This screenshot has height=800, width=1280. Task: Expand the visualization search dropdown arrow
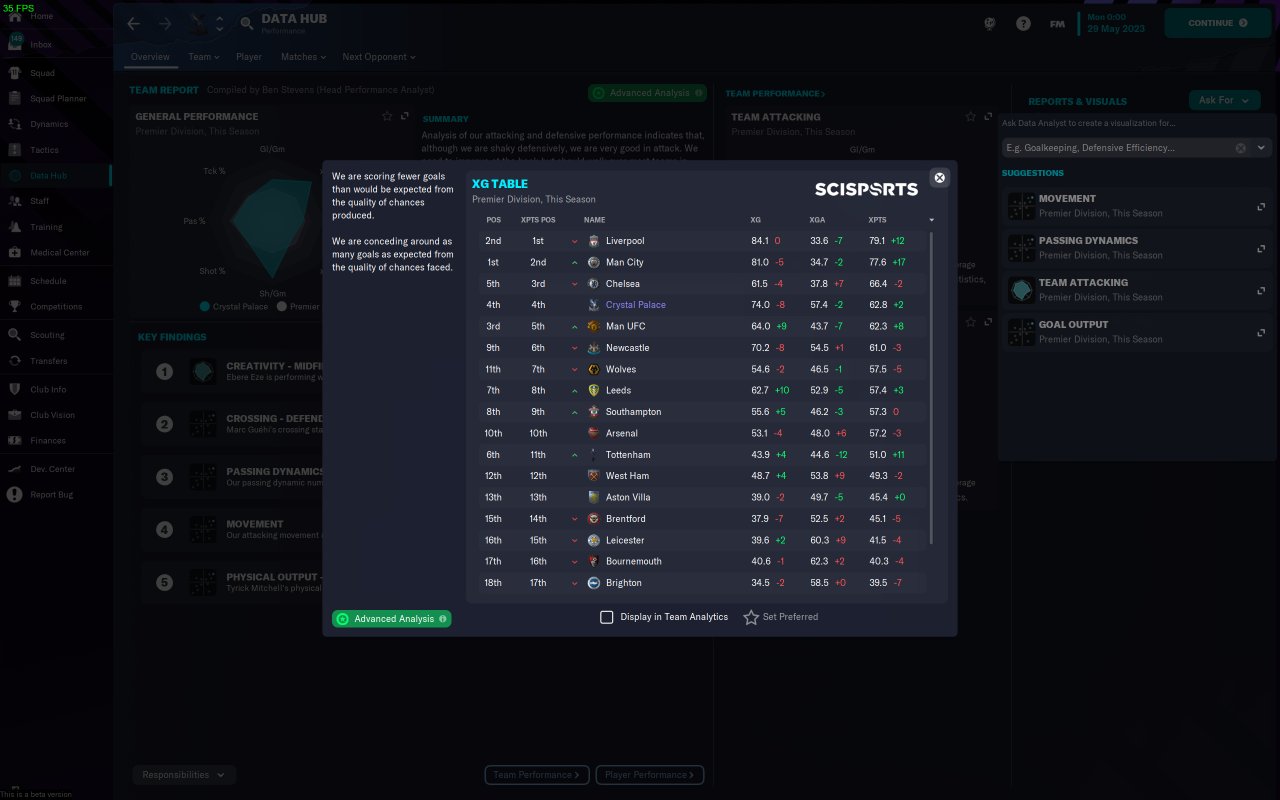(1261, 148)
